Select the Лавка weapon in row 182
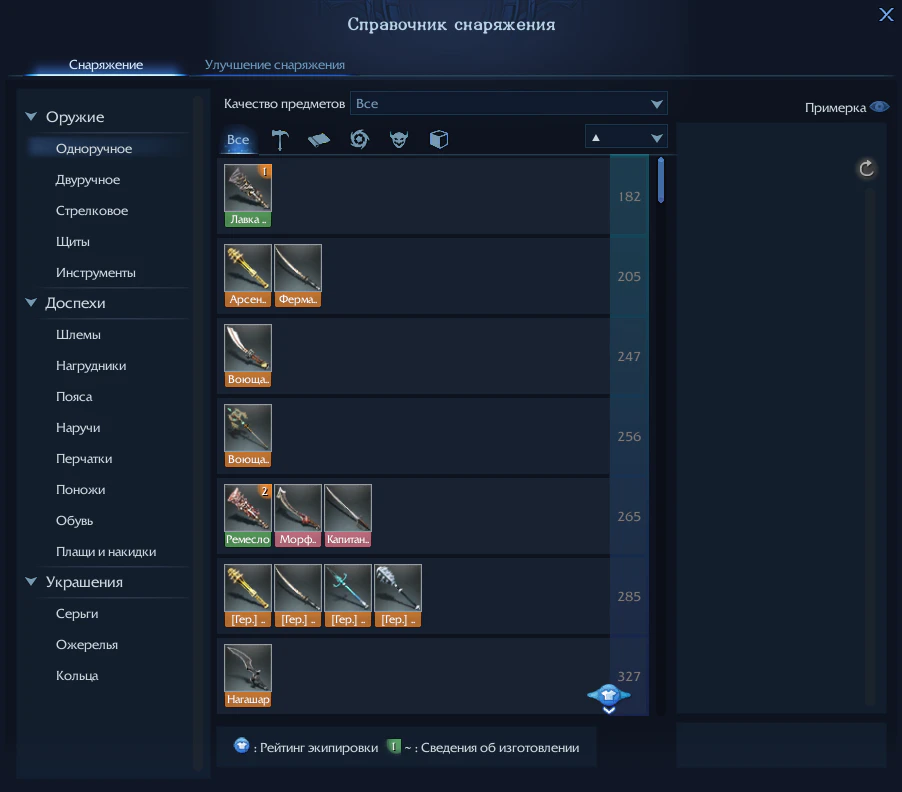This screenshot has width=902, height=792. click(248, 196)
